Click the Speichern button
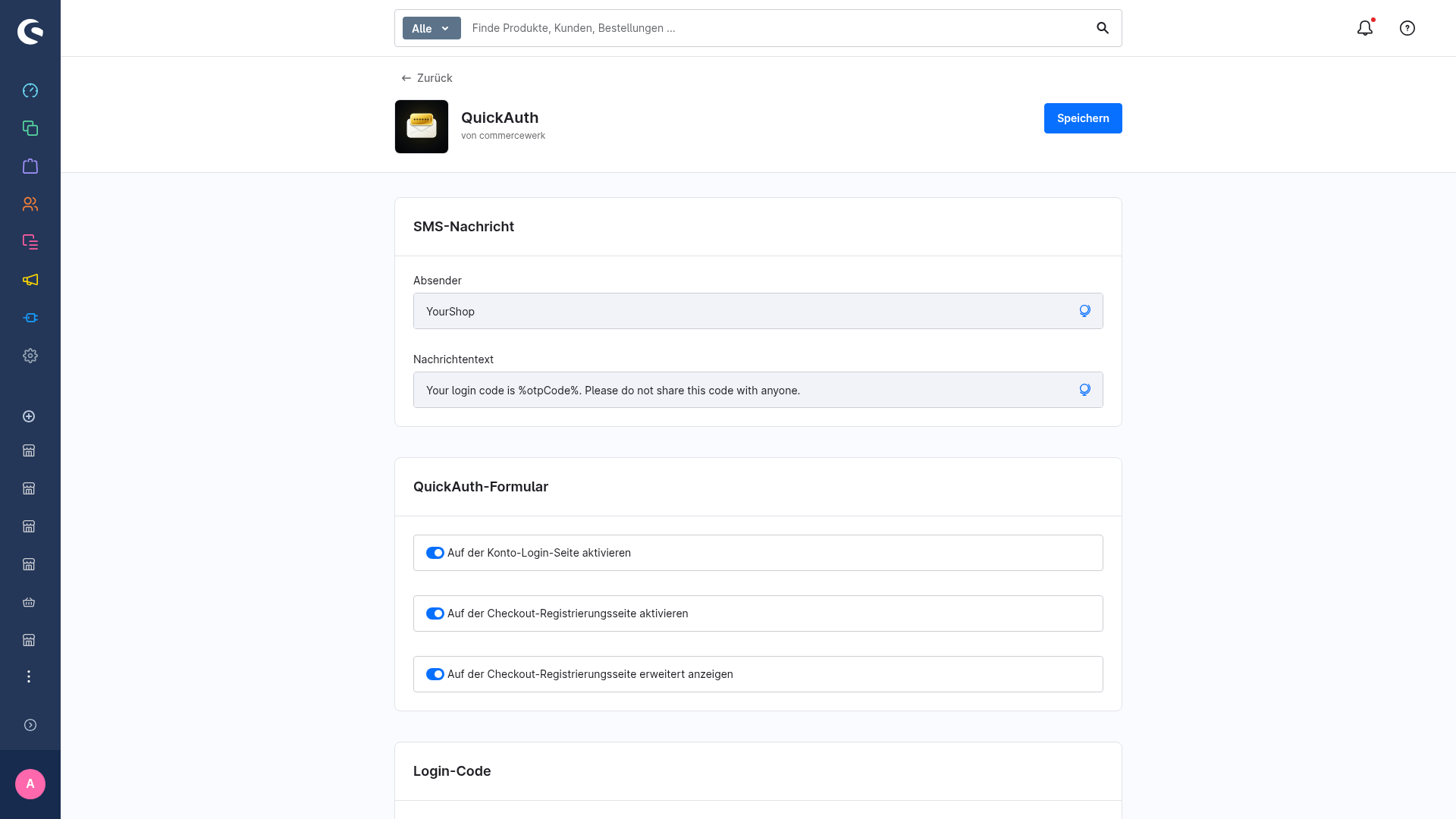The width and height of the screenshot is (1456, 819). tap(1083, 118)
